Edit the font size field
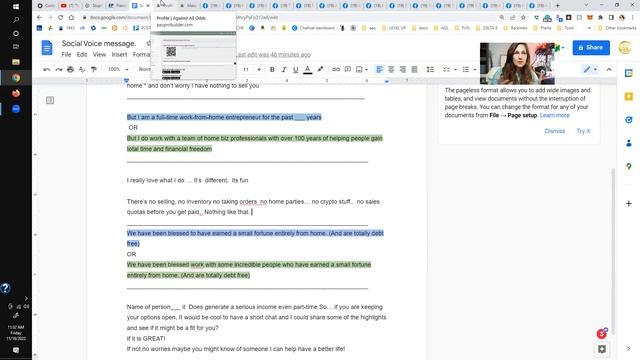The height and width of the screenshot is (360, 640). 246,69
